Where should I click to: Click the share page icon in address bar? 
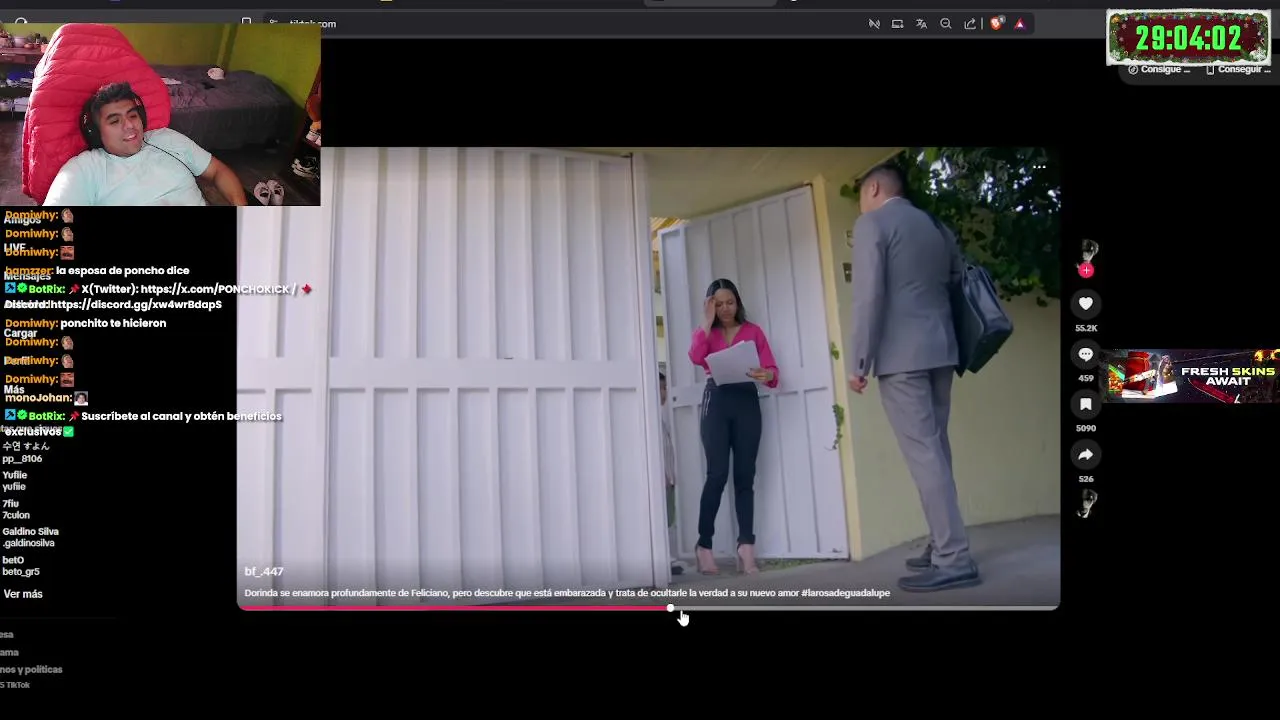(970, 24)
